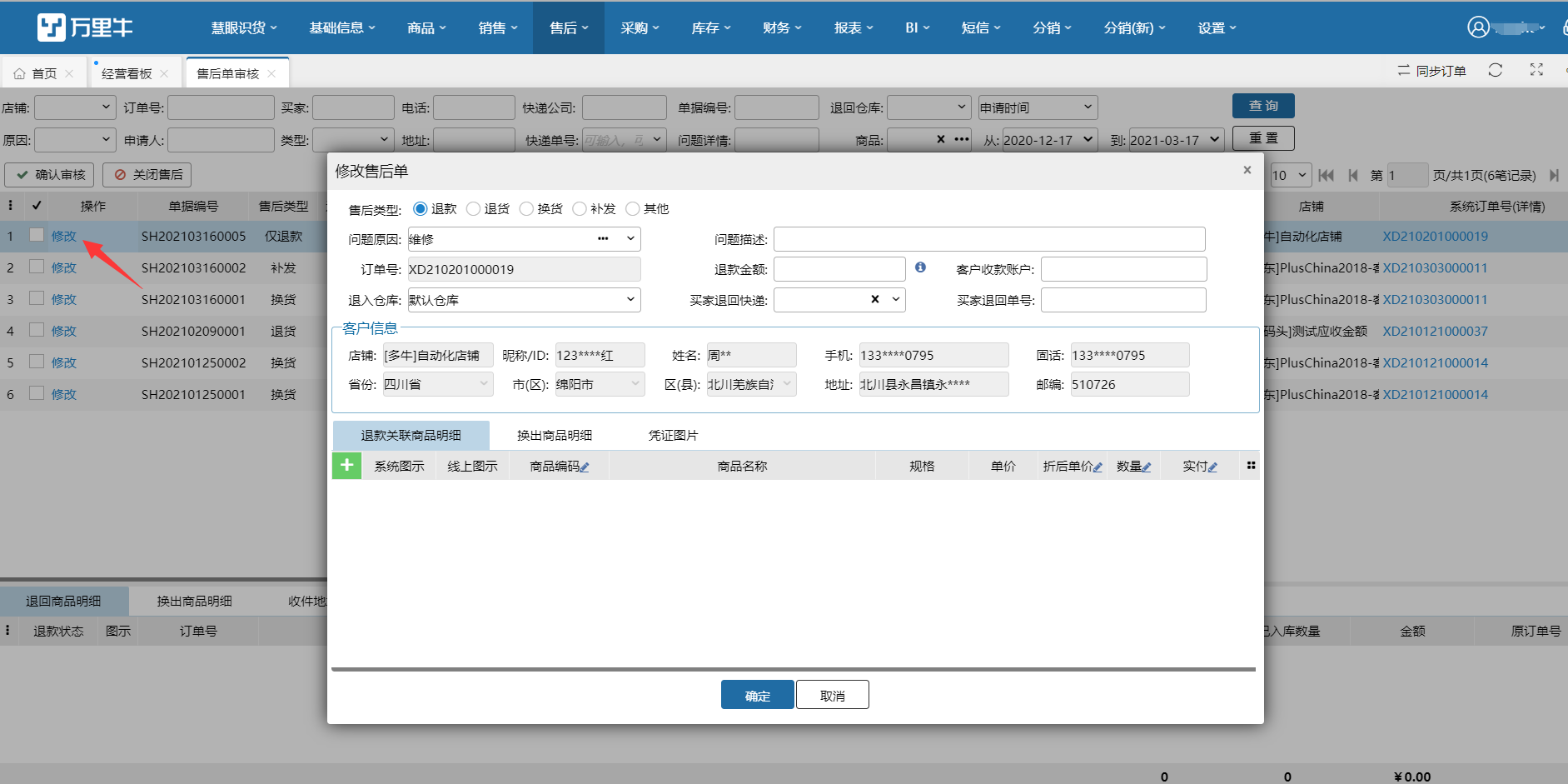Click the 退款金额 input field
Viewport: 1568px width, 784px height.
coord(839,269)
